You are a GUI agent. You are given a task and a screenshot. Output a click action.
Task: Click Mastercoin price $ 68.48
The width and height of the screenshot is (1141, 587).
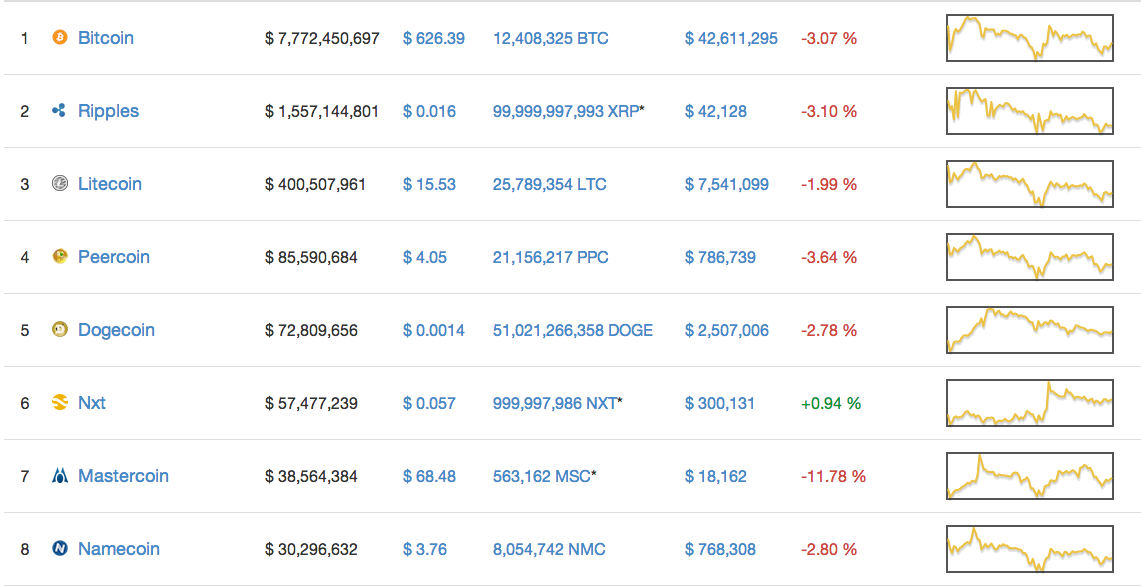[x=429, y=476]
